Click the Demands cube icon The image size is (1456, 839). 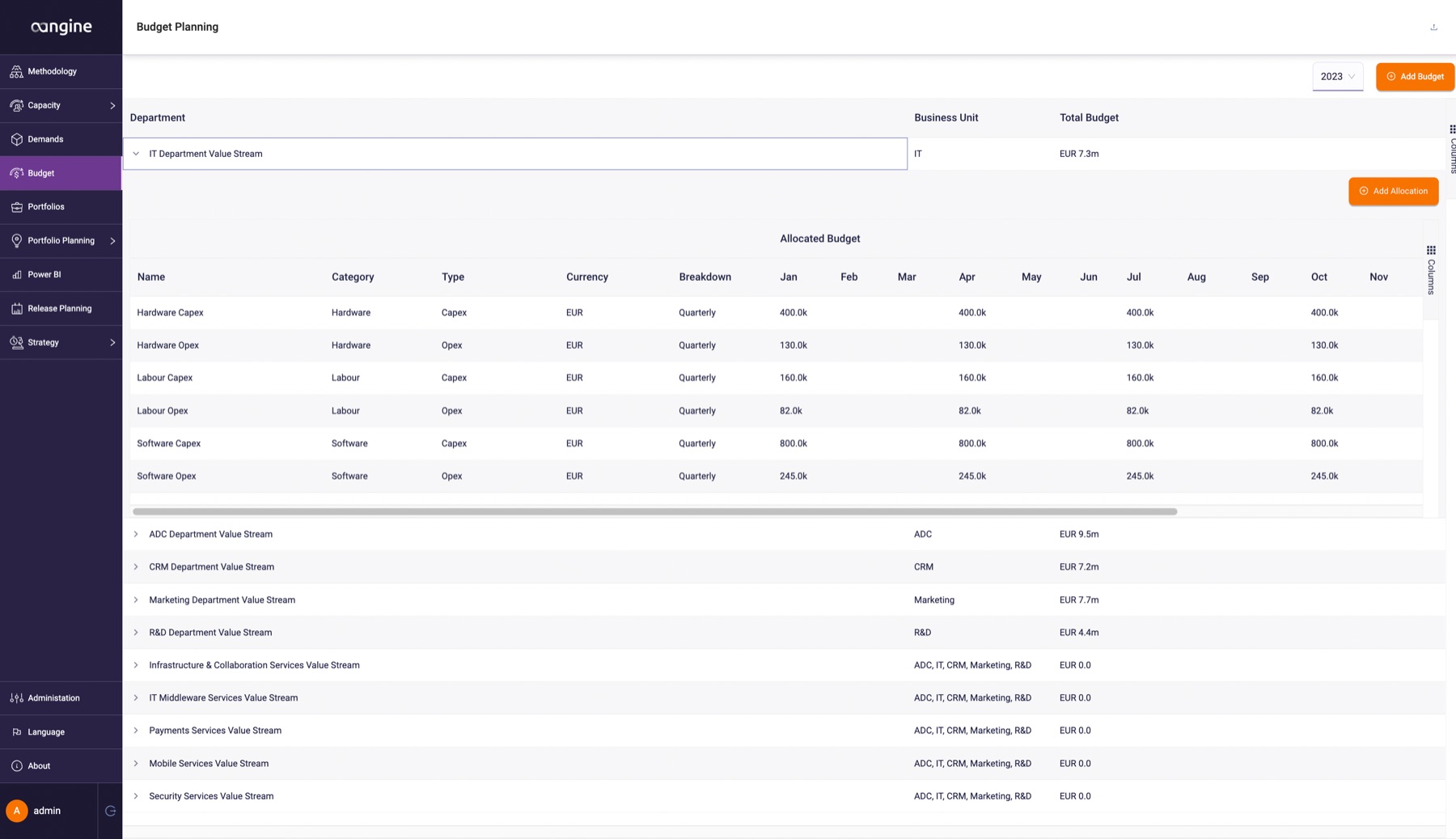coord(16,139)
